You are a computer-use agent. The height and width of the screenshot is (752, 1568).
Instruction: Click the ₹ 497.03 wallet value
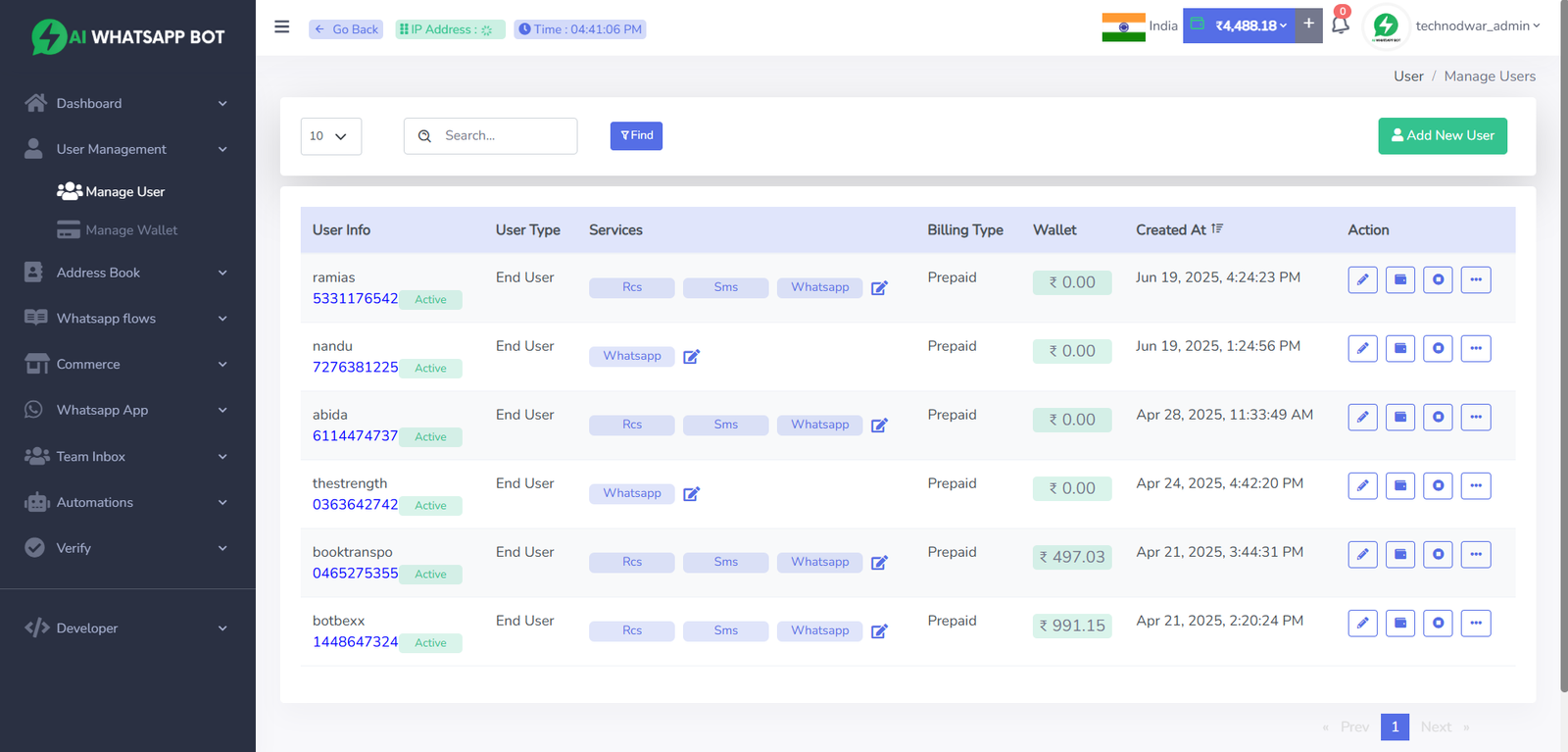(1072, 557)
